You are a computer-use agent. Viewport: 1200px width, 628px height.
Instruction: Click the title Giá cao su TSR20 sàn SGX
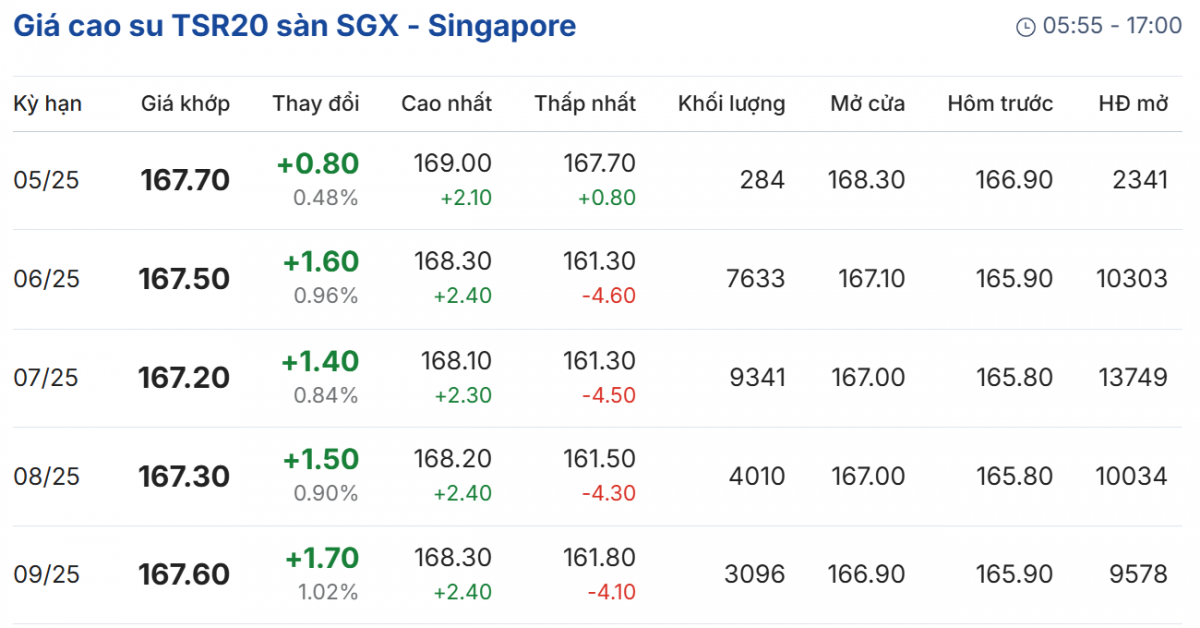point(294,26)
